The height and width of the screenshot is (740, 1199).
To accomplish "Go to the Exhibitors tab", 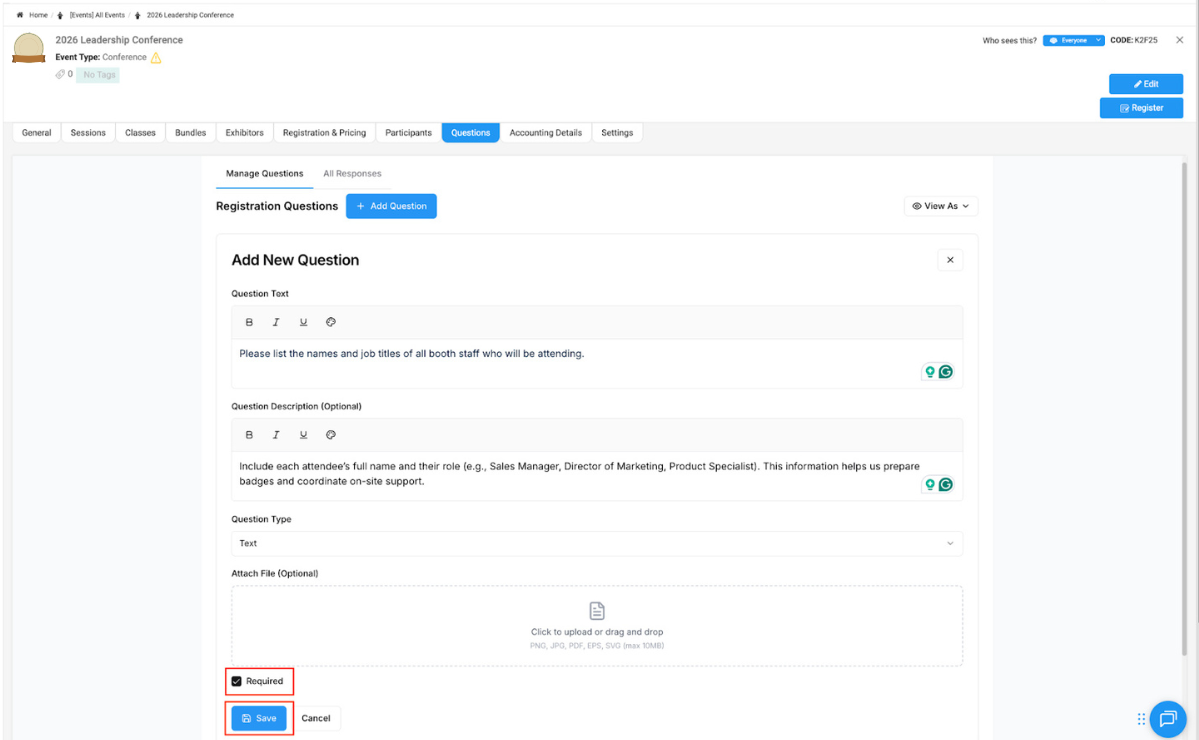I will (244, 132).
